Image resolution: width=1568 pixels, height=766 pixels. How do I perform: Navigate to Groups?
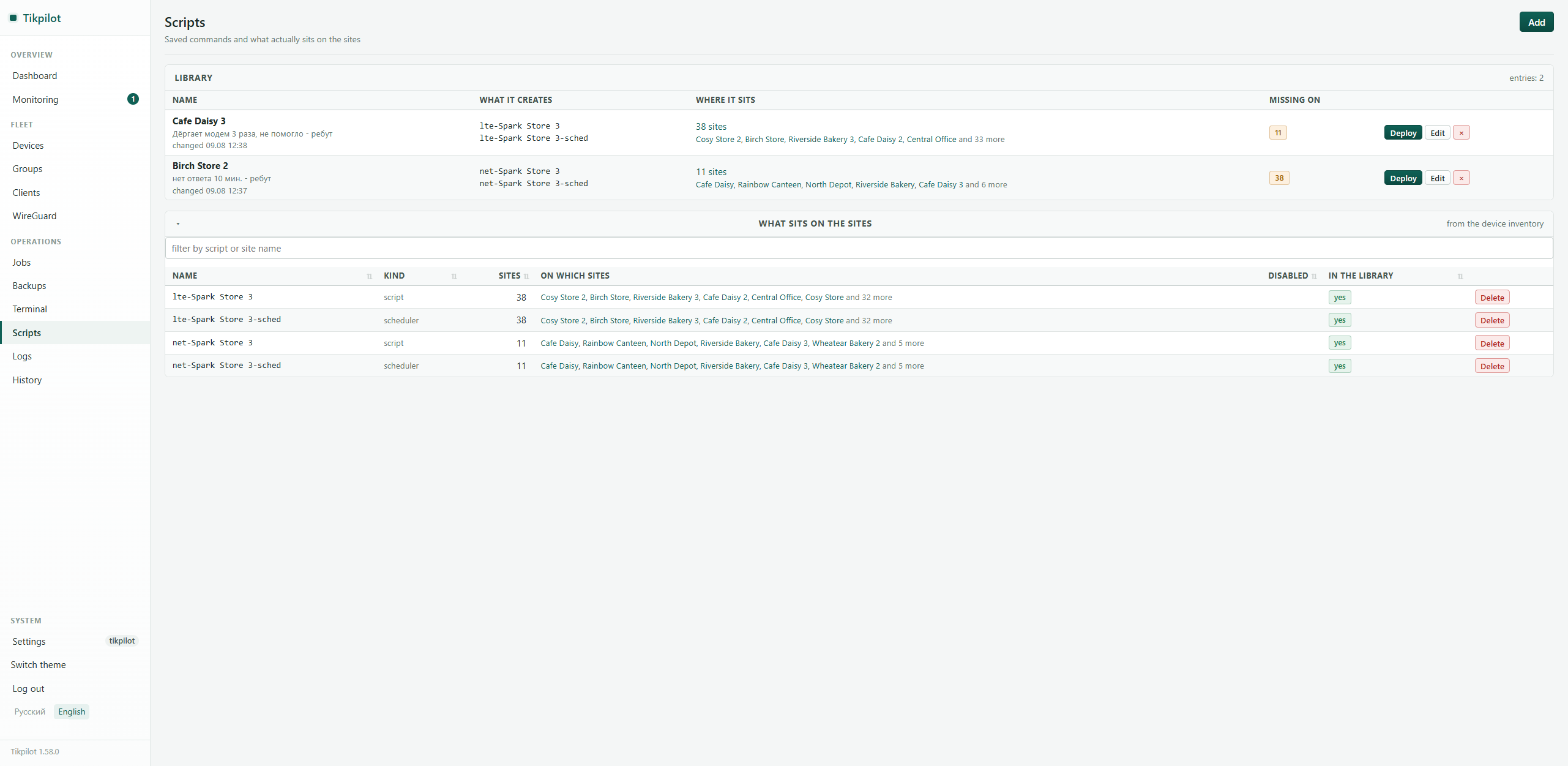(x=75, y=169)
